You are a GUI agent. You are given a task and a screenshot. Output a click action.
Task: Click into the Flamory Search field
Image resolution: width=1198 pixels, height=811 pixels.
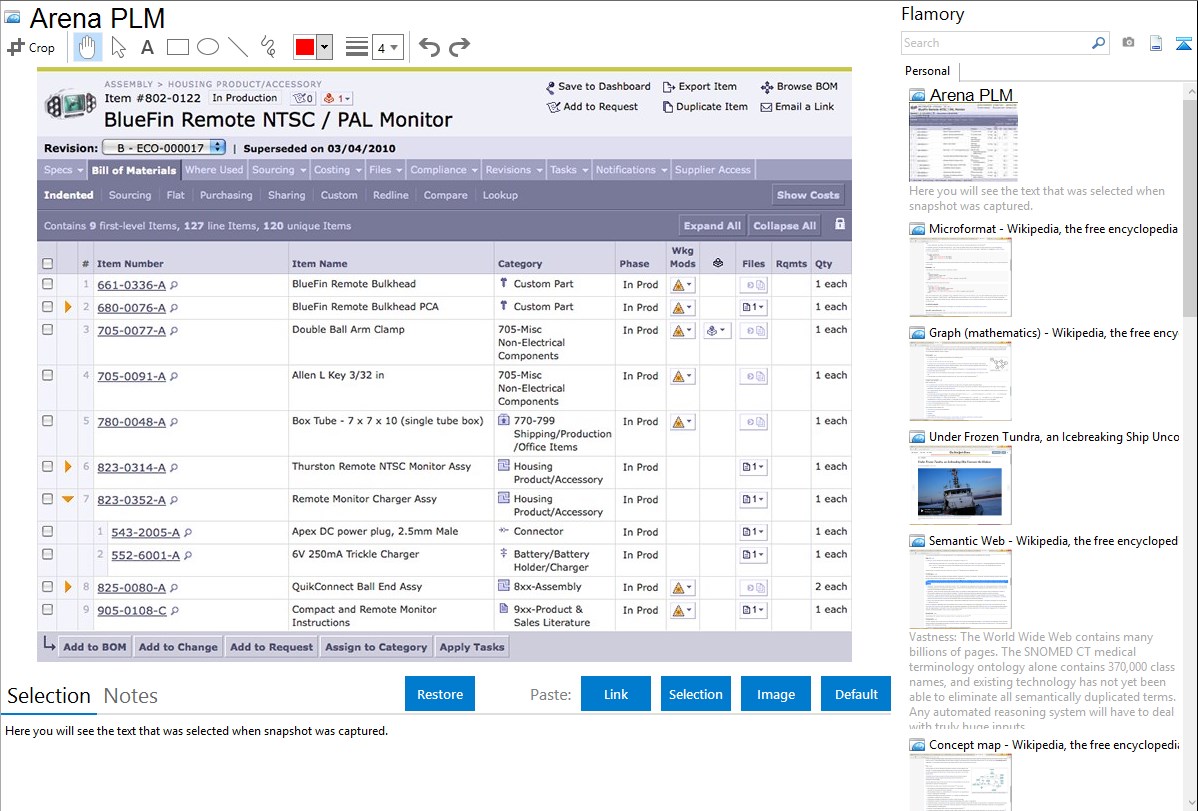996,43
